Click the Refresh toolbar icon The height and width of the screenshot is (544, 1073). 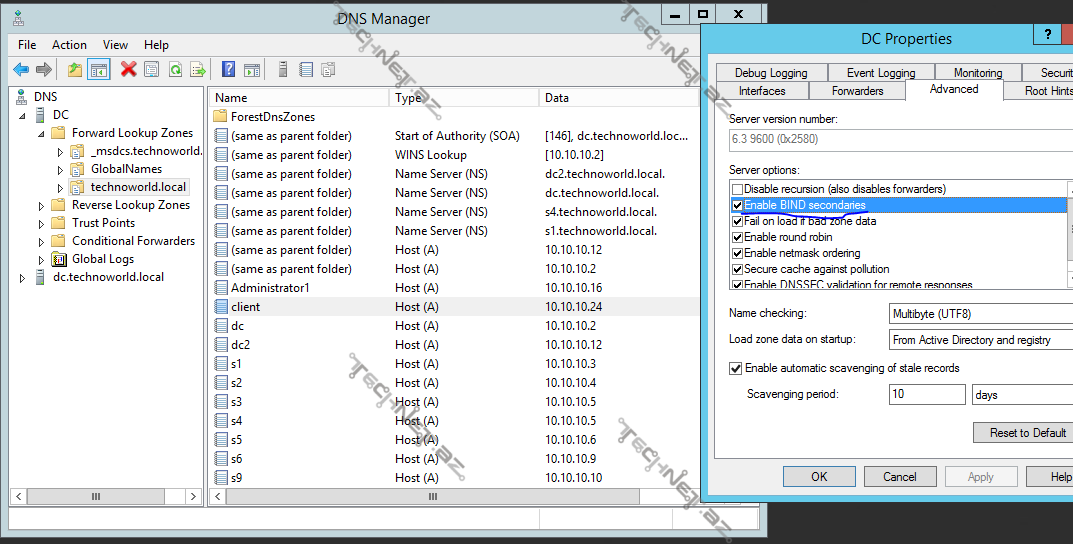pyautogui.click(x=175, y=69)
